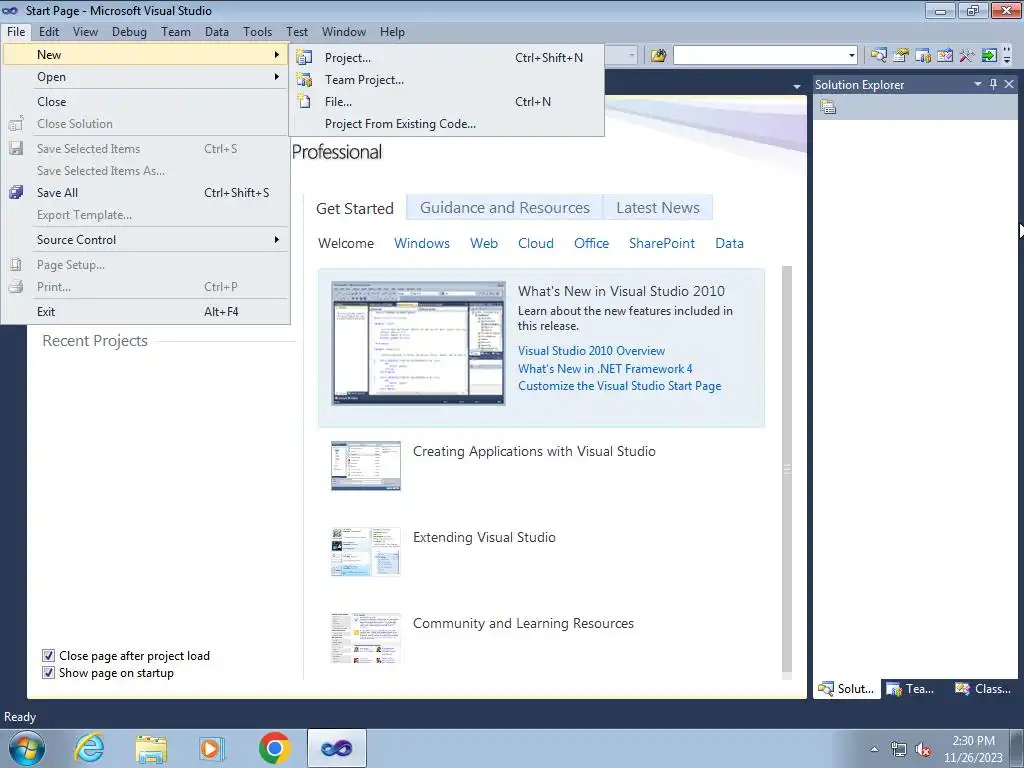Click the green arrow Start Page icon
The width and height of the screenshot is (1024, 768).
coord(989,56)
